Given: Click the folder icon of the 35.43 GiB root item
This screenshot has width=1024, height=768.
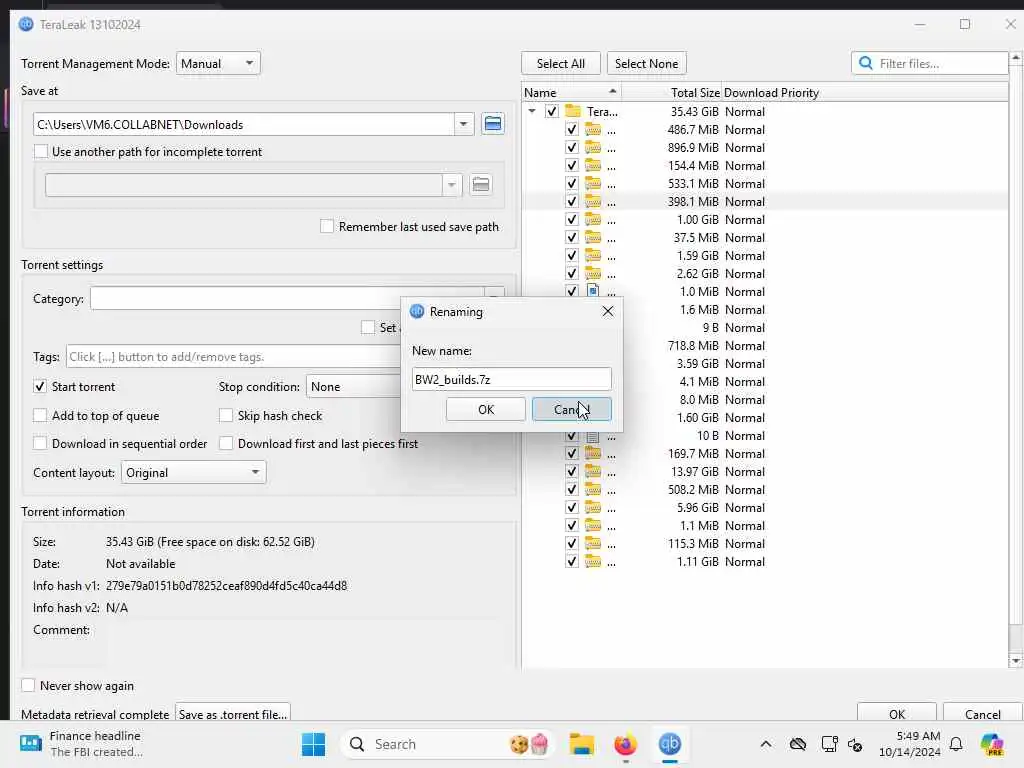Looking at the screenshot, I should click(573, 111).
